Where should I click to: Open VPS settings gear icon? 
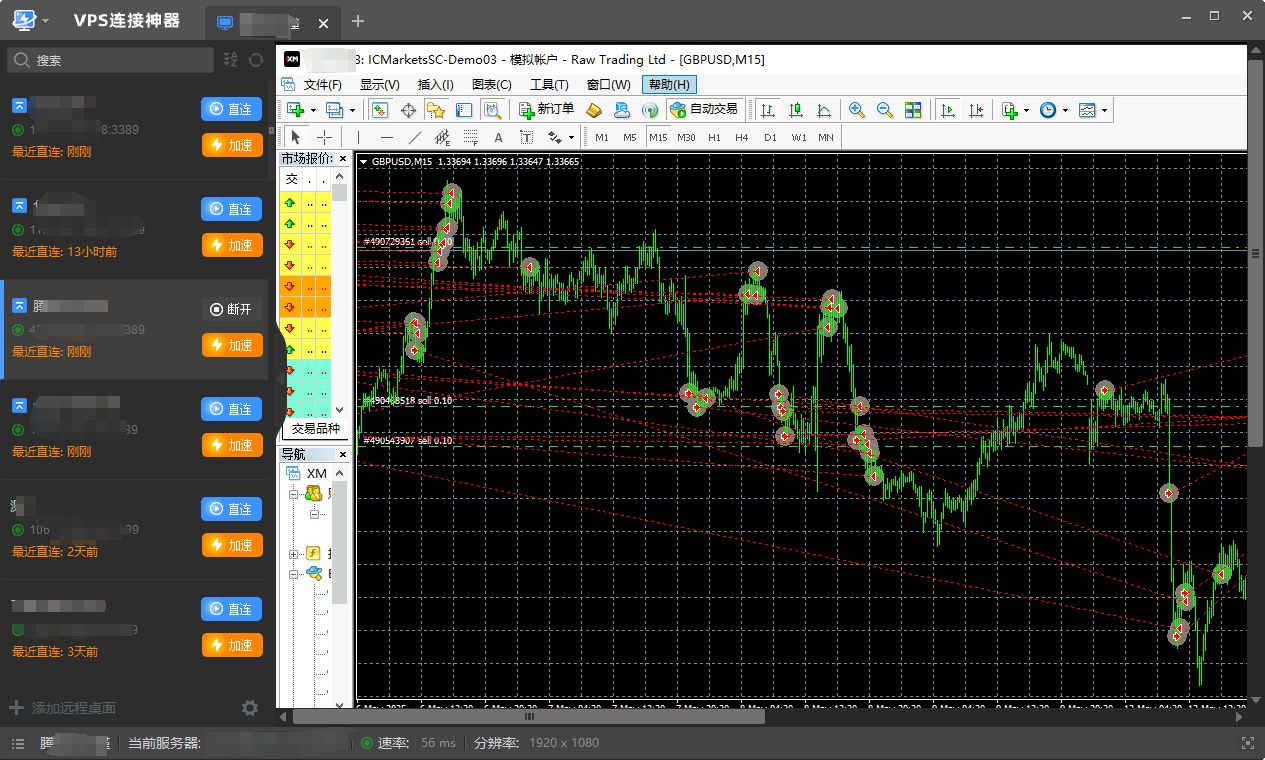coord(250,708)
